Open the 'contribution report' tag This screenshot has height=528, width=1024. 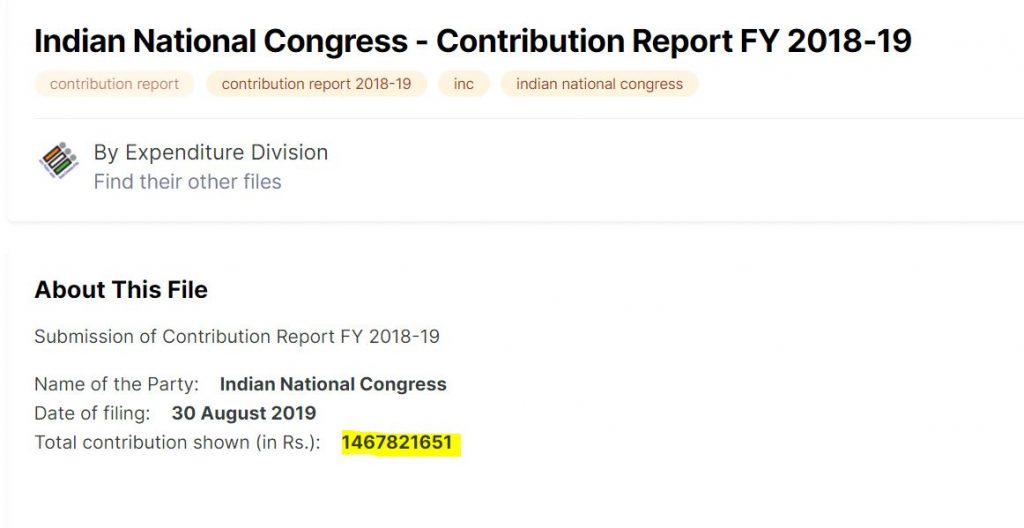pyautogui.click(x=114, y=84)
